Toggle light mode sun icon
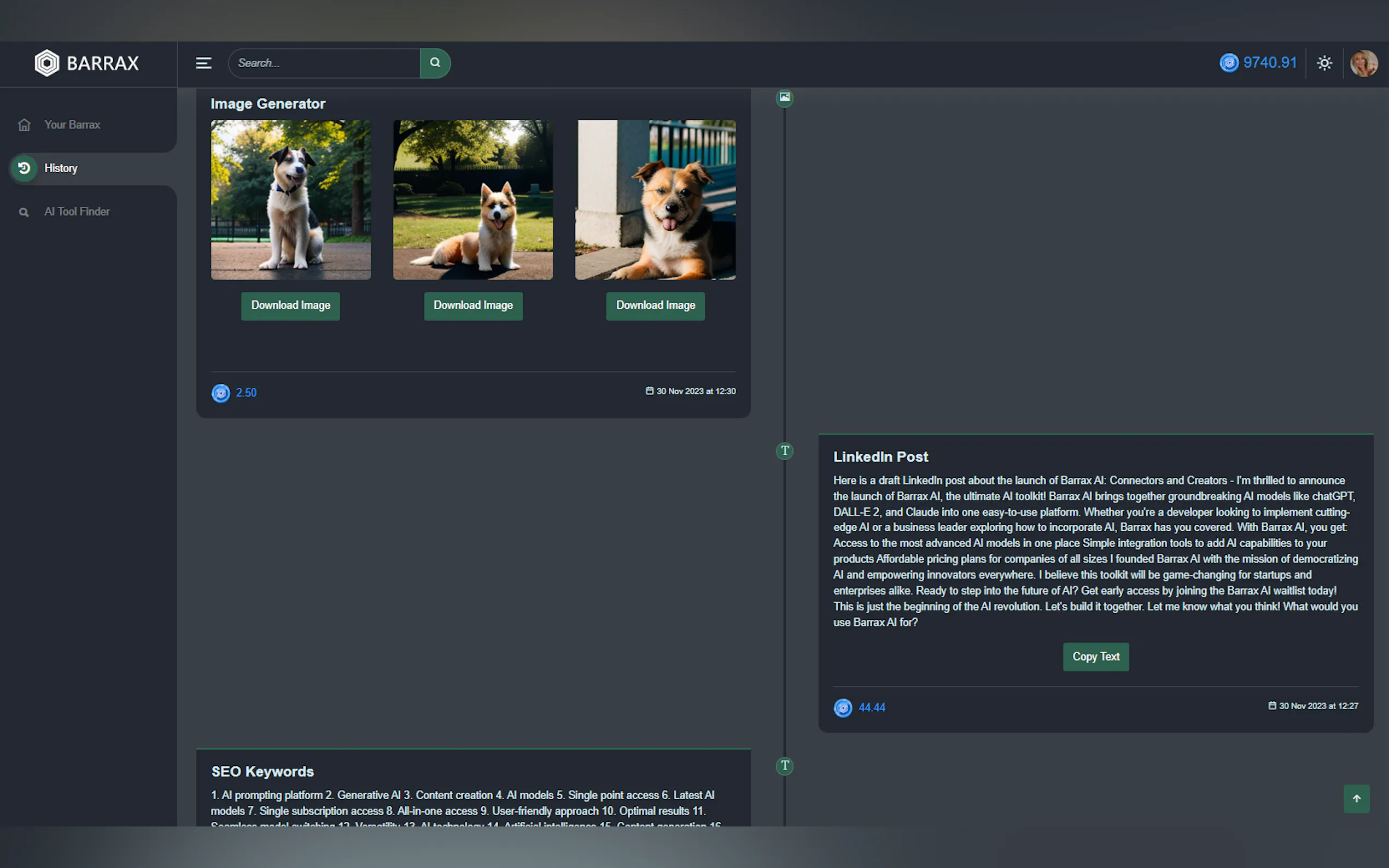 (1324, 63)
